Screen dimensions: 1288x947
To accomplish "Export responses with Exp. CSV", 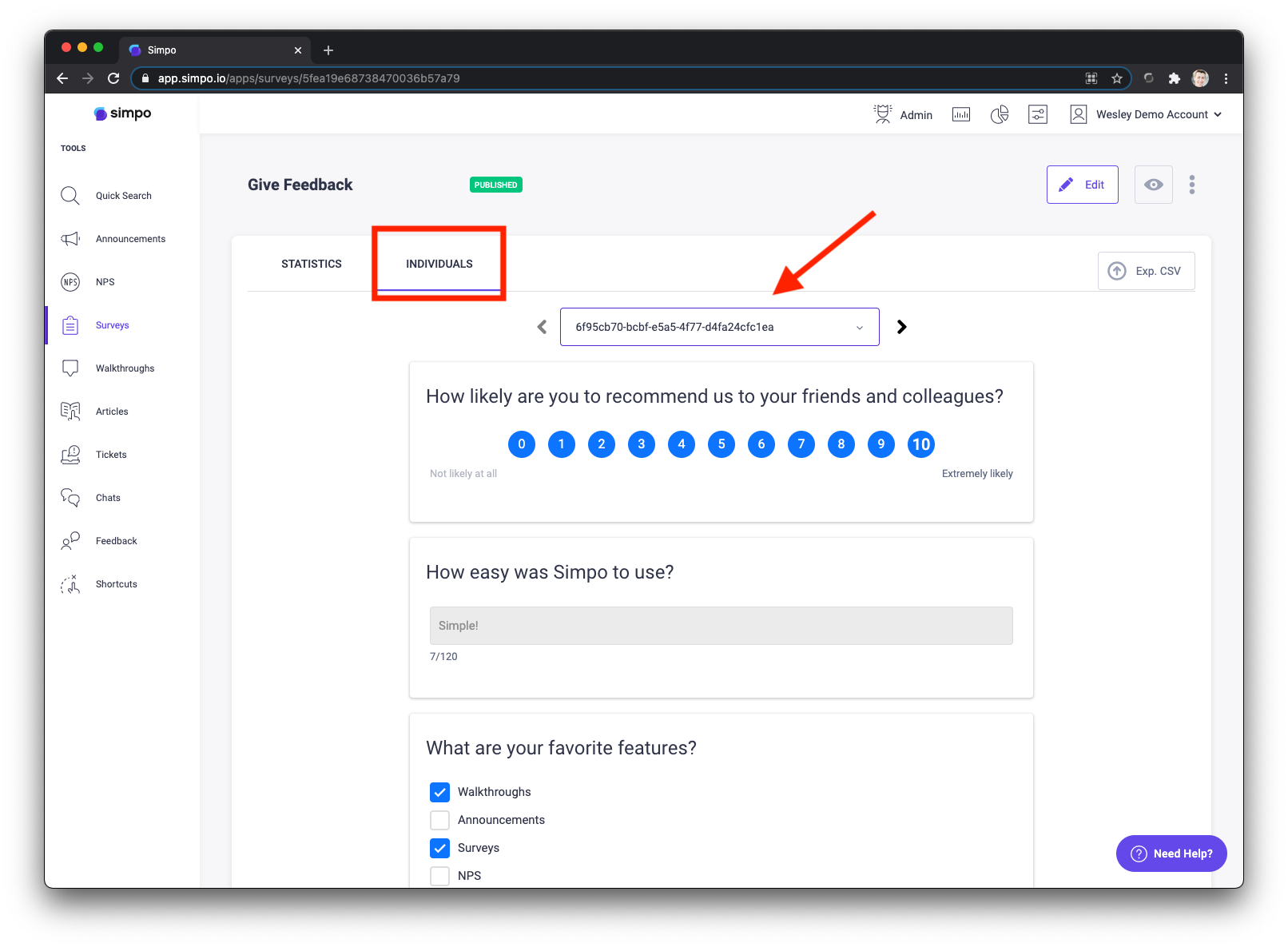I will click(x=1147, y=271).
